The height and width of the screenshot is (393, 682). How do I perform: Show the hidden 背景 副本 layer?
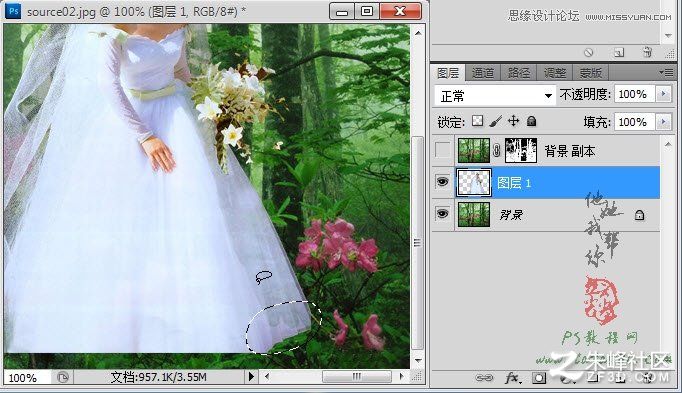coord(443,150)
